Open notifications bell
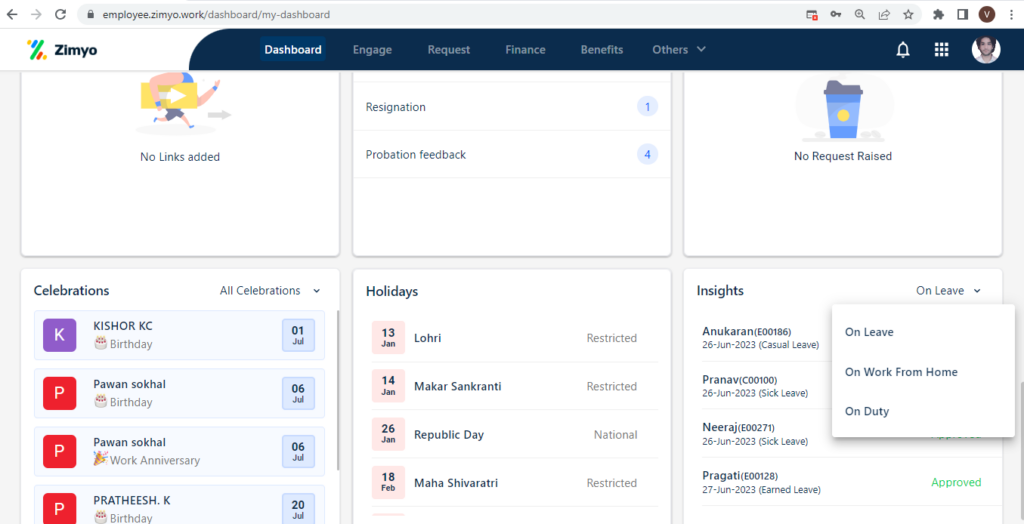This screenshot has height=524, width=1024. 903,50
